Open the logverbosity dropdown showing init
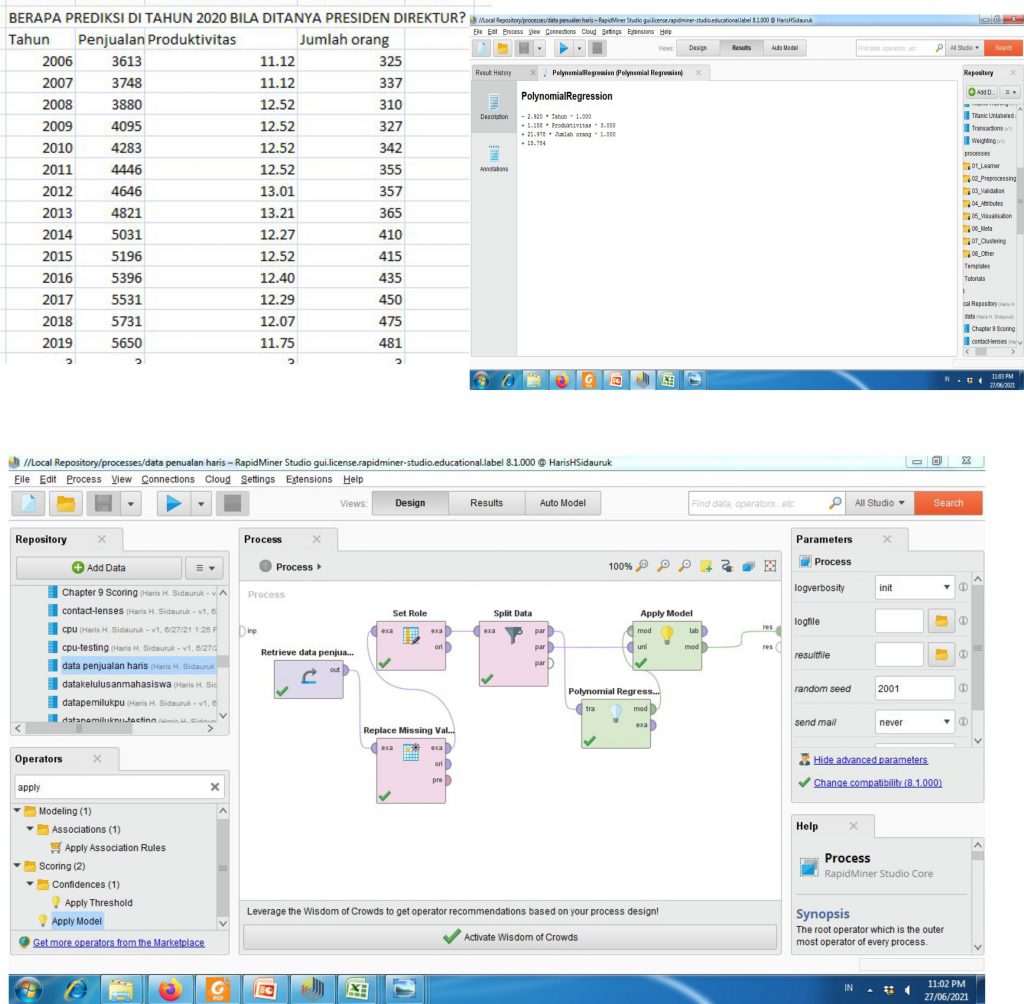The image size is (1024, 1004). point(914,588)
